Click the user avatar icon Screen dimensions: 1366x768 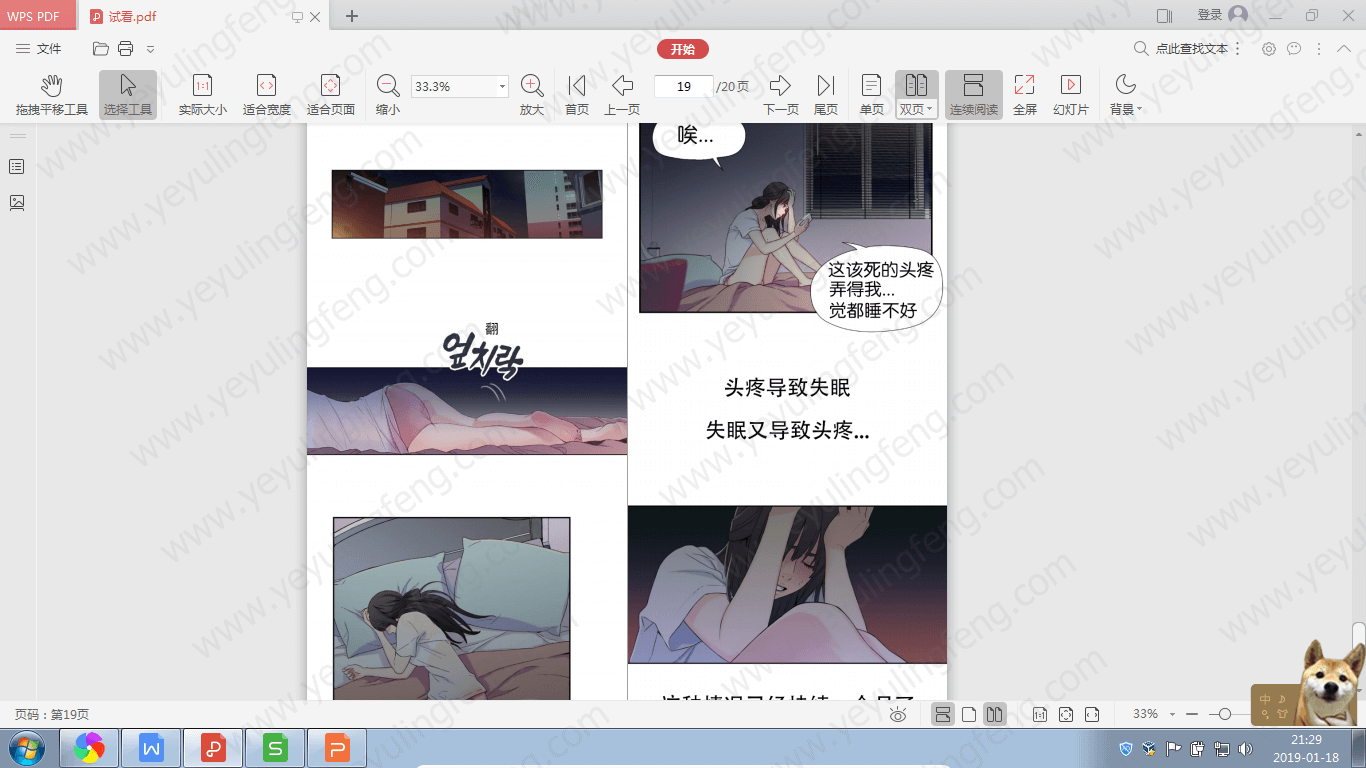[1238, 15]
